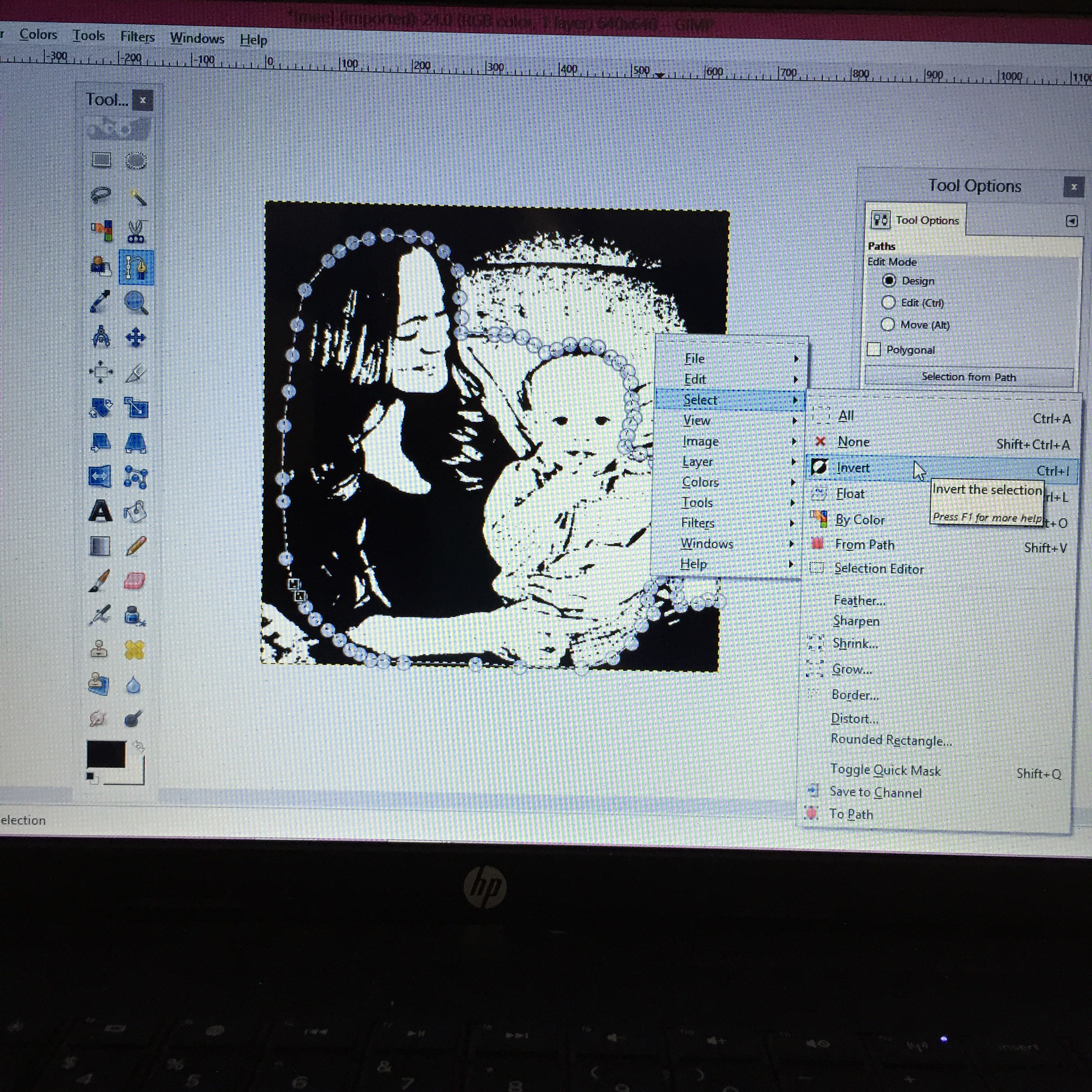Open the Tool Options tab configuration menu

click(x=1071, y=221)
